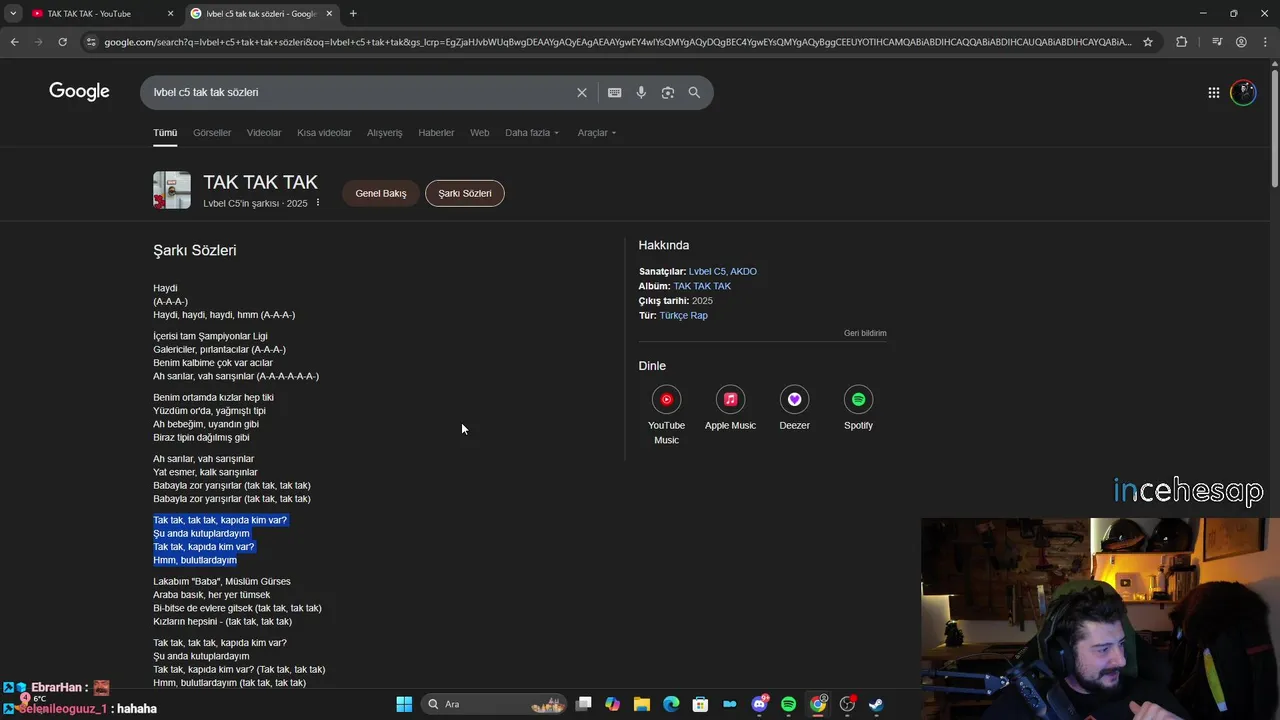The image size is (1280, 720).
Task: Listen on YouTube Music
Action: click(x=666, y=415)
